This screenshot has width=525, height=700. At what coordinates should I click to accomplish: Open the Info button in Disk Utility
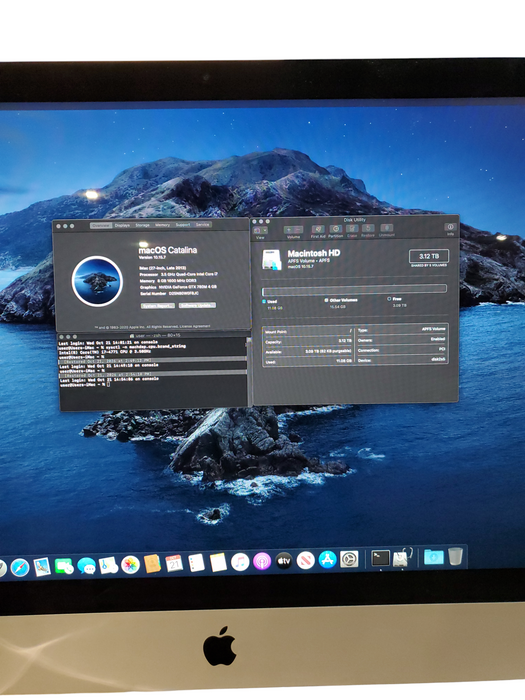coord(450,229)
